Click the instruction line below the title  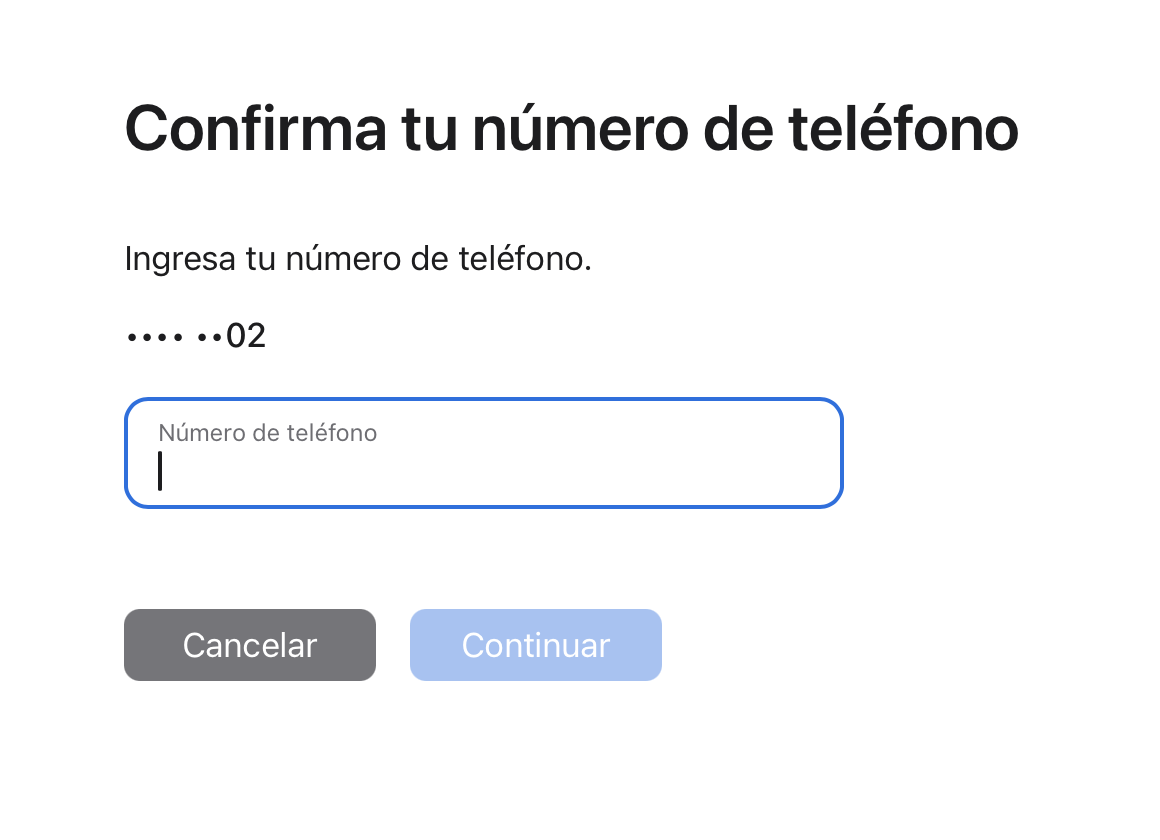pos(358,259)
